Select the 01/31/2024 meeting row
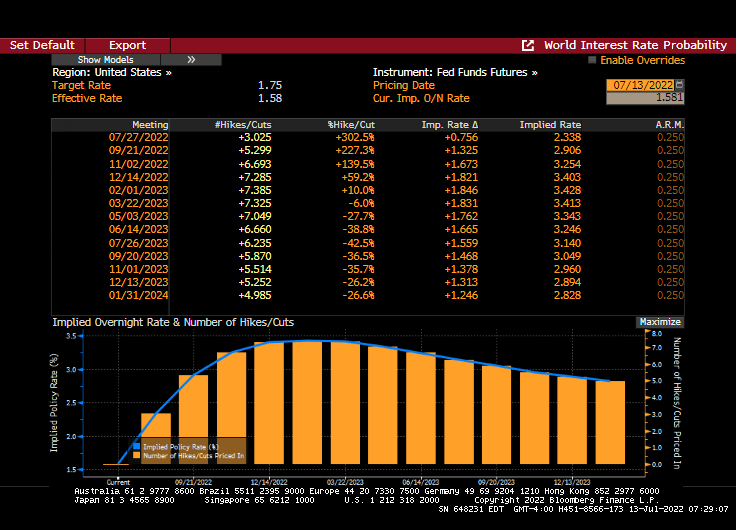Viewport: 736px width, 530px height. click(x=139, y=295)
